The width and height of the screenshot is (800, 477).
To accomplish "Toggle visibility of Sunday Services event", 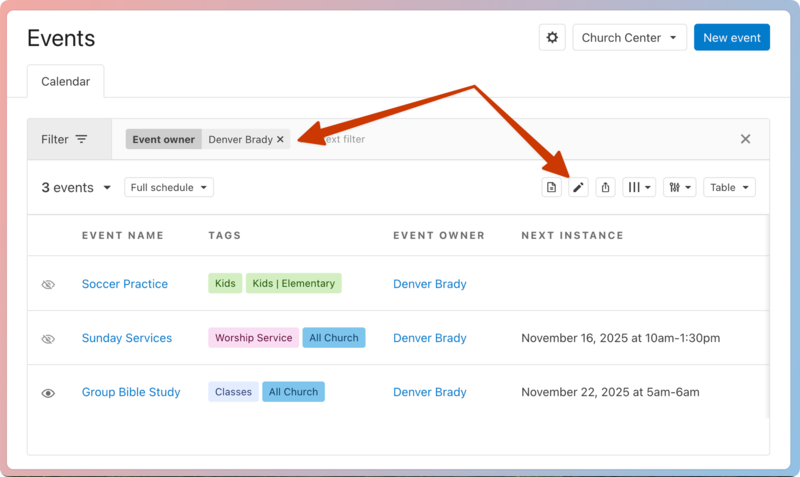I will click(x=48, y=339).
